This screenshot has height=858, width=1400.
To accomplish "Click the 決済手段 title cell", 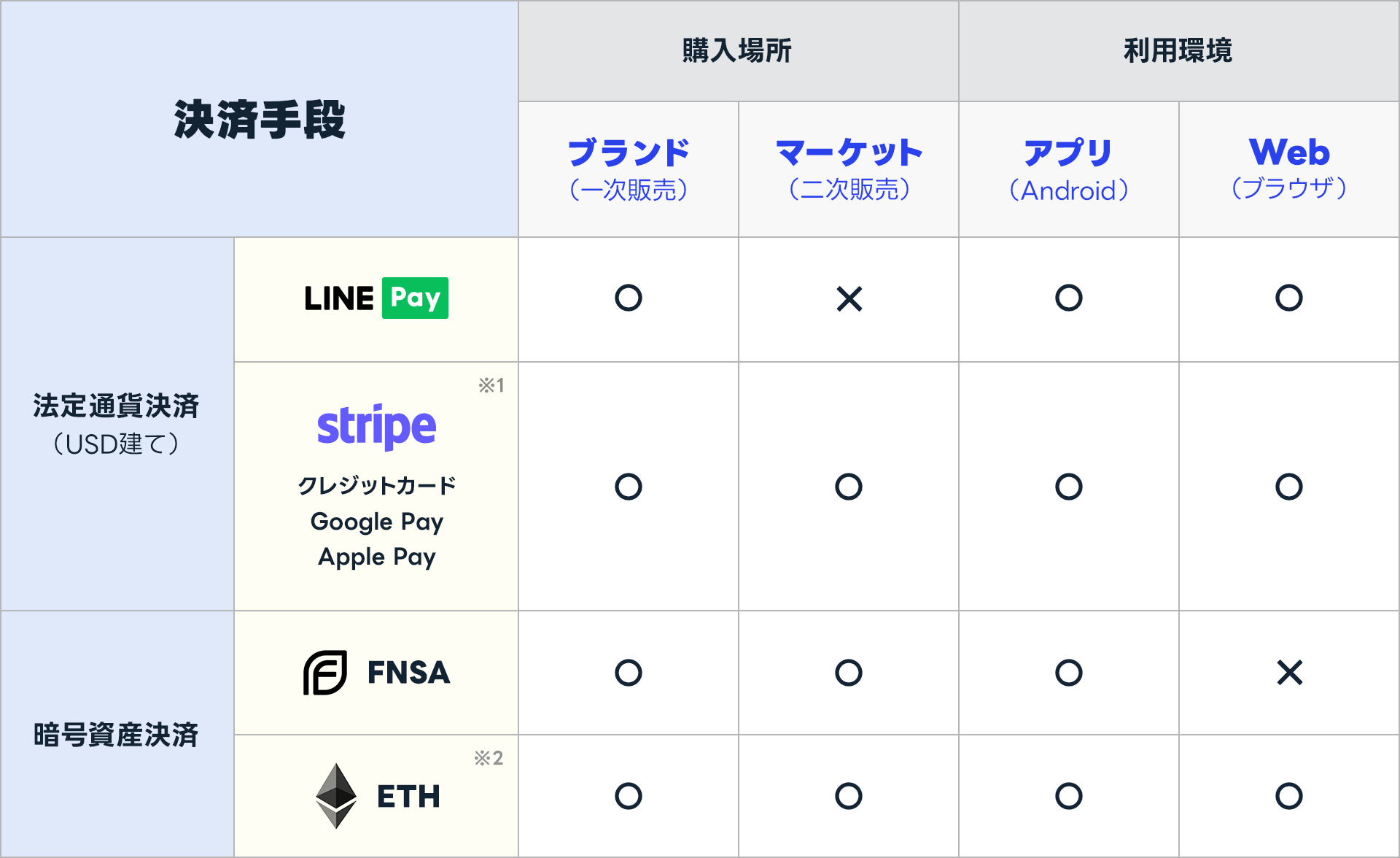I will 260,120.
